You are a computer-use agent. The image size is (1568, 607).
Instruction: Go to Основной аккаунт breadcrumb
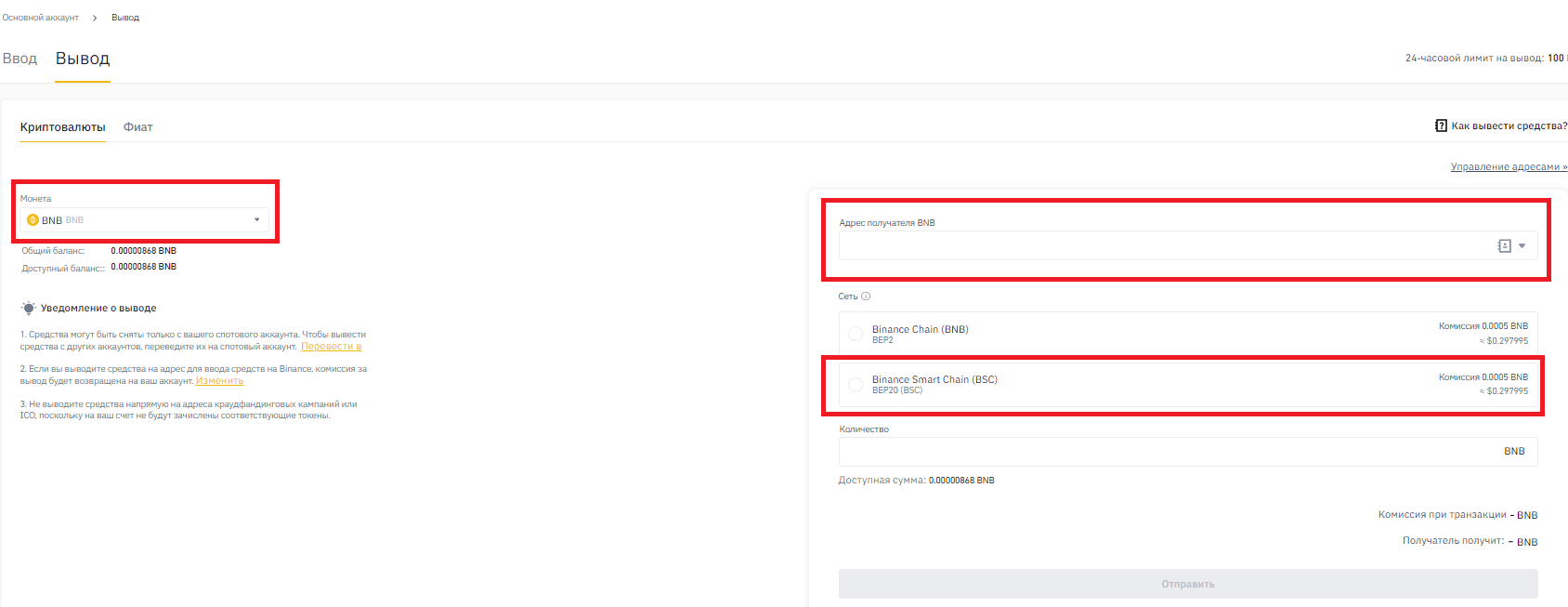pyautogui.click(x=40, y=18)
